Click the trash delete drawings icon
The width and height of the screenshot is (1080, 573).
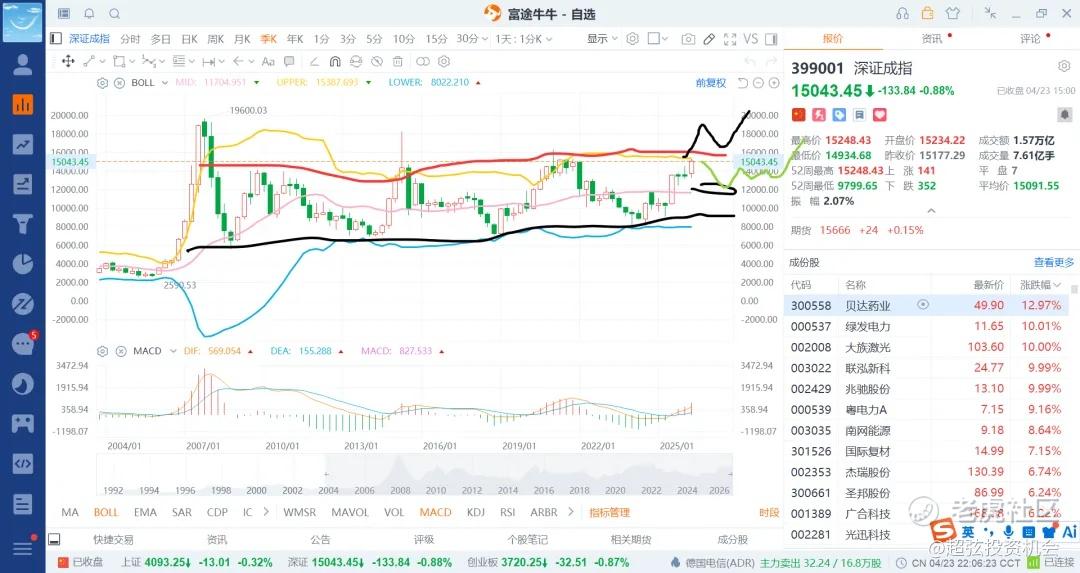[397, 61]
